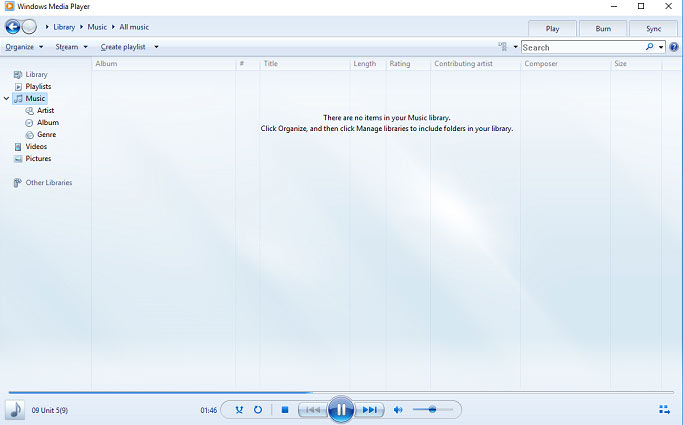Click the Library breadcrumb

[x=64, y=27]
